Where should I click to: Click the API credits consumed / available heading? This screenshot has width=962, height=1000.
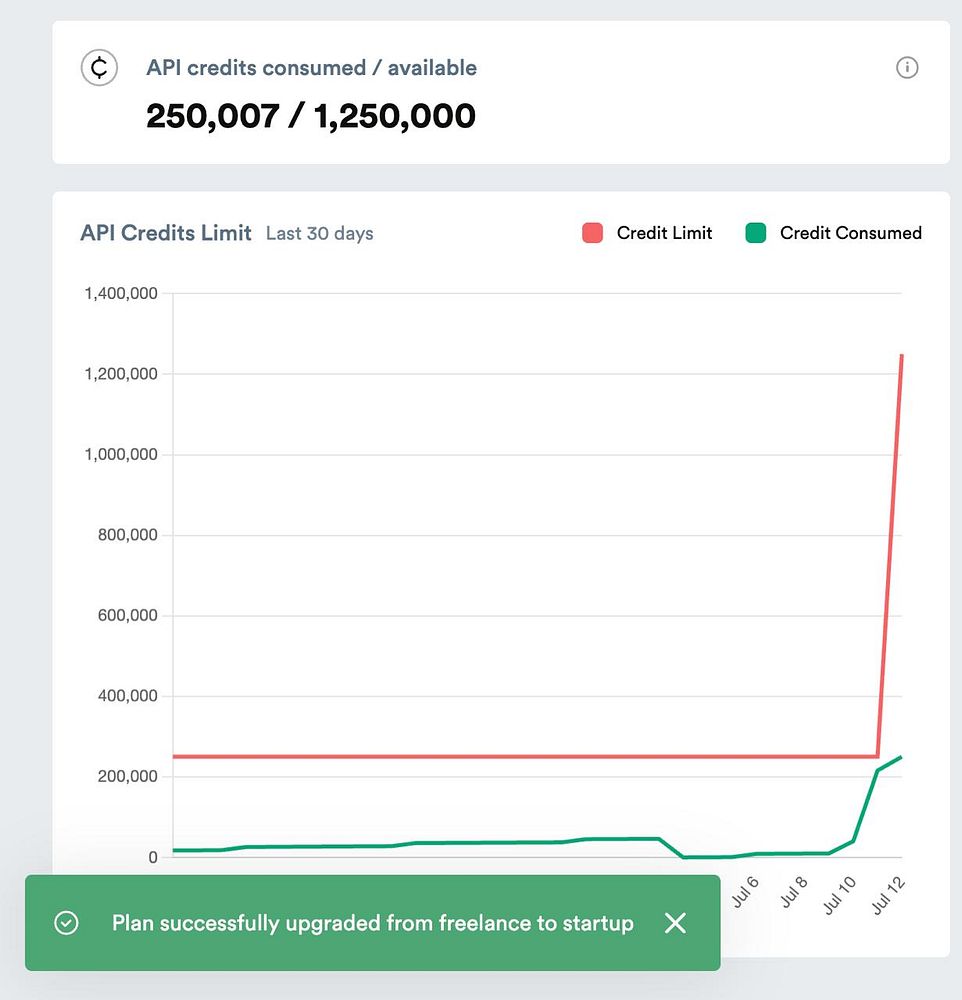coord(311,68)
